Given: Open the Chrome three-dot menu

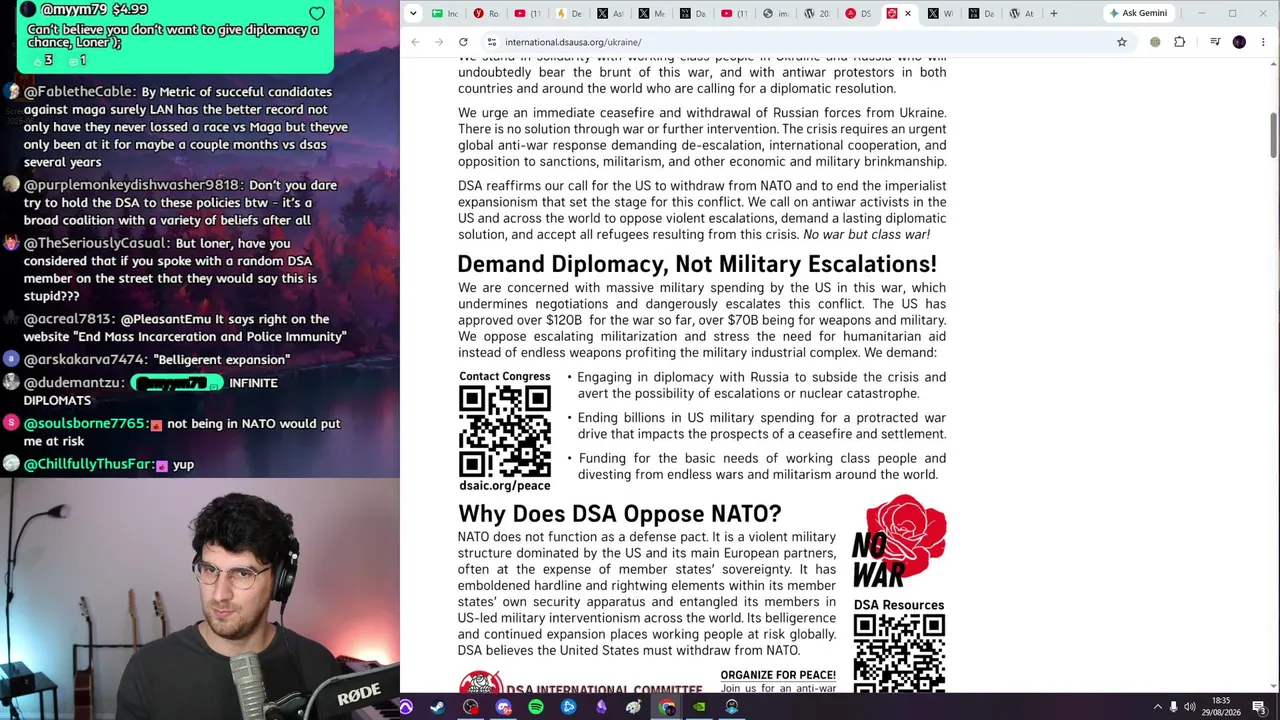Looking at the screenshot, I should (1264, 42).
